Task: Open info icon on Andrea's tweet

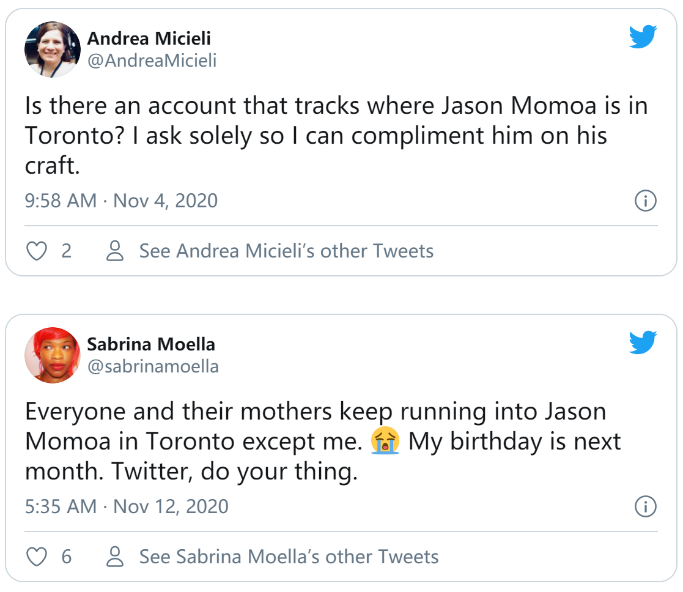Action: 646,201
